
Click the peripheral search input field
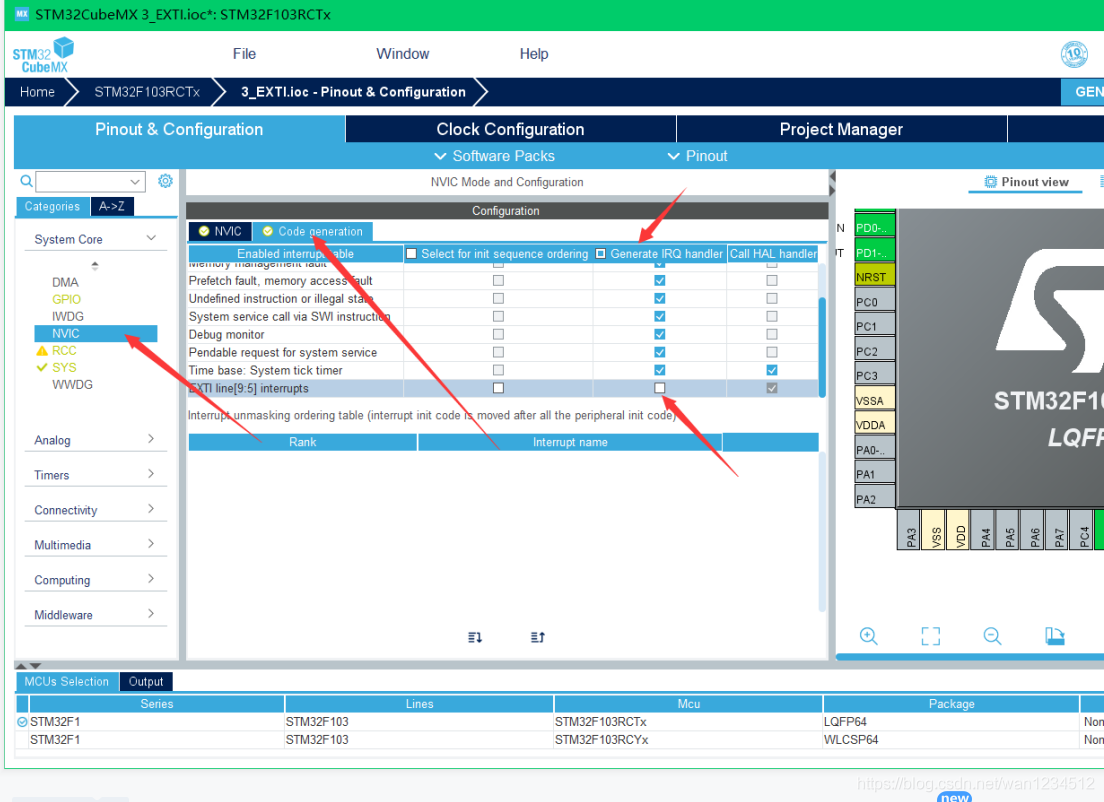(x=89, y=182)
